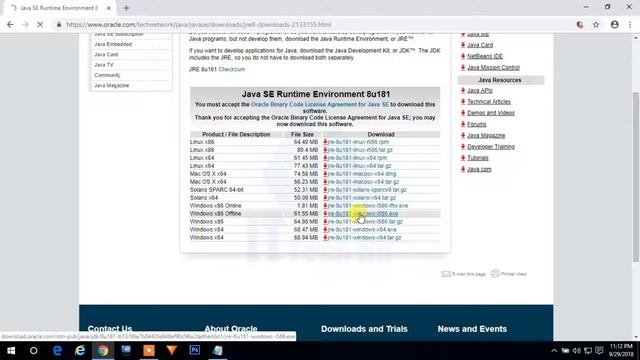Open Java Card in left sidebar
Image resolution: width=640 pixels, height=360 pixels.
click(106, 54)
